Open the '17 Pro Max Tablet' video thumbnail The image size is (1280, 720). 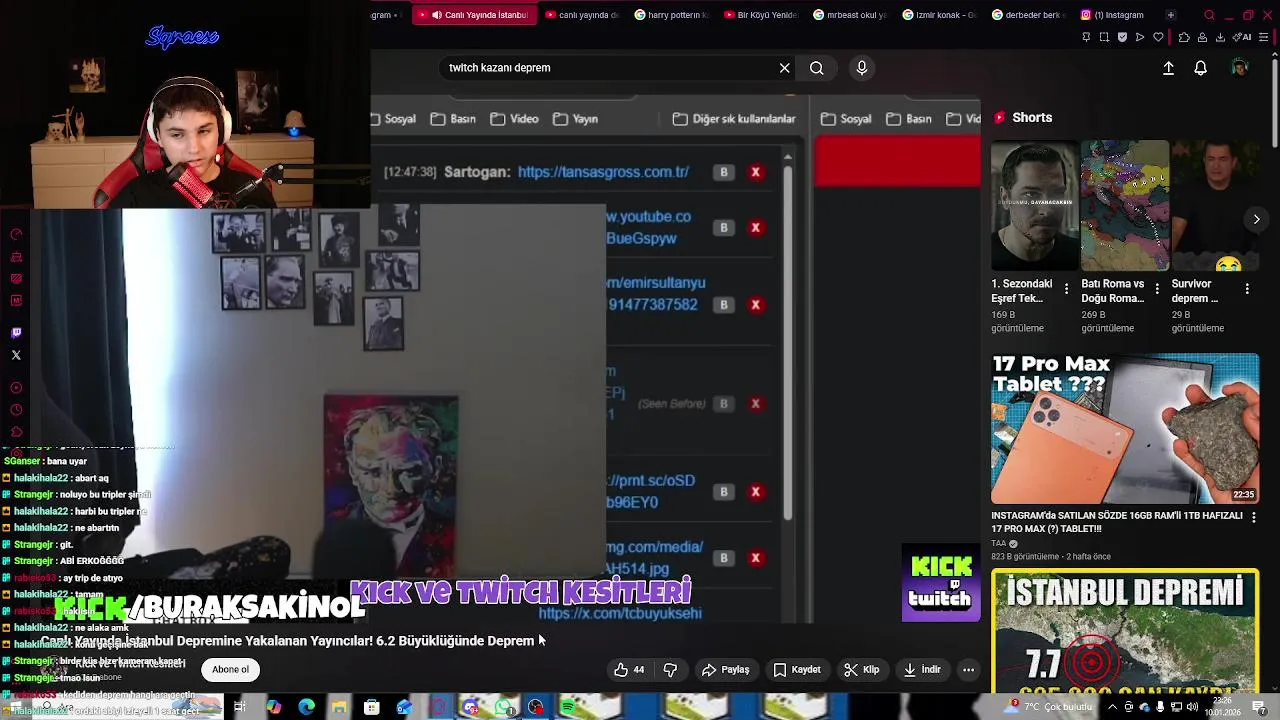1125,429
